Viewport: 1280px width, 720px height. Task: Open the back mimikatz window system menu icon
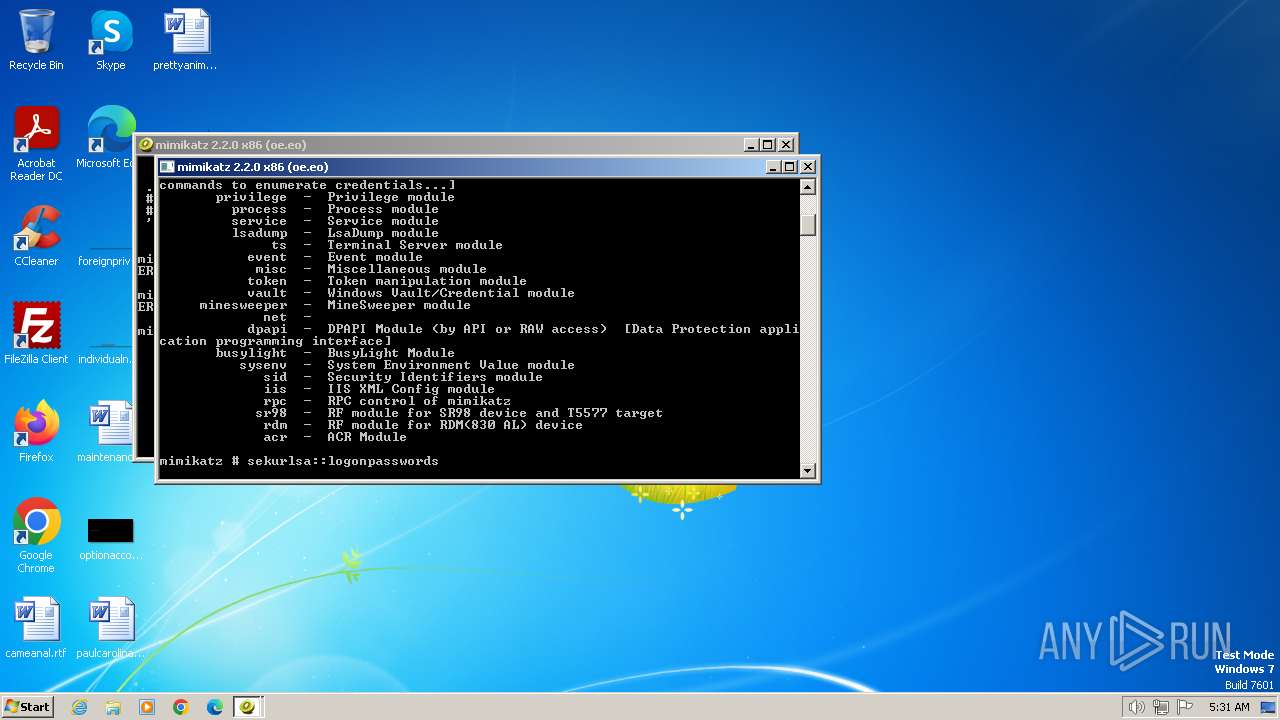click(x=146, y=145)
